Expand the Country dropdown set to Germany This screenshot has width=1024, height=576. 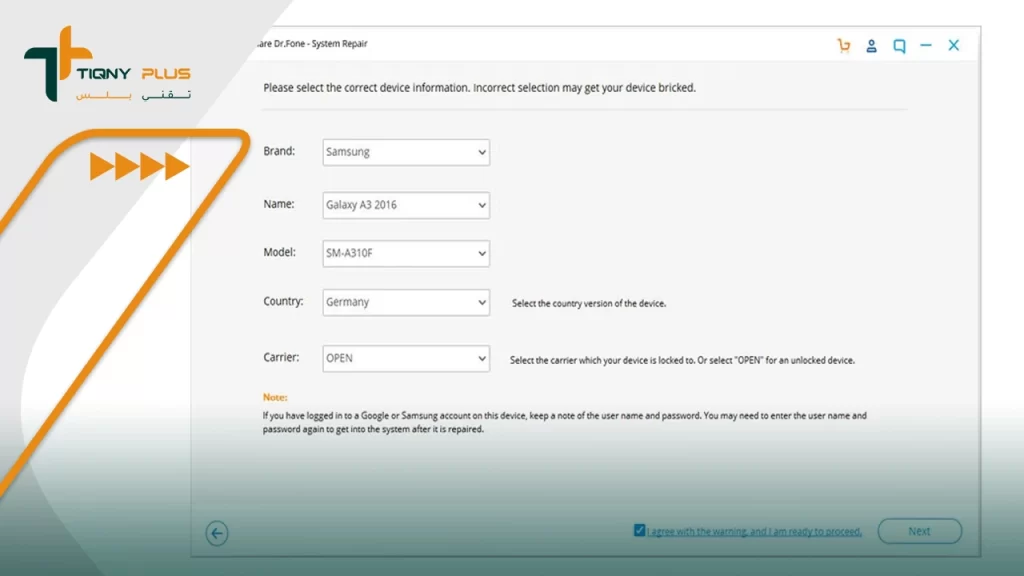(x=406, y=302)
